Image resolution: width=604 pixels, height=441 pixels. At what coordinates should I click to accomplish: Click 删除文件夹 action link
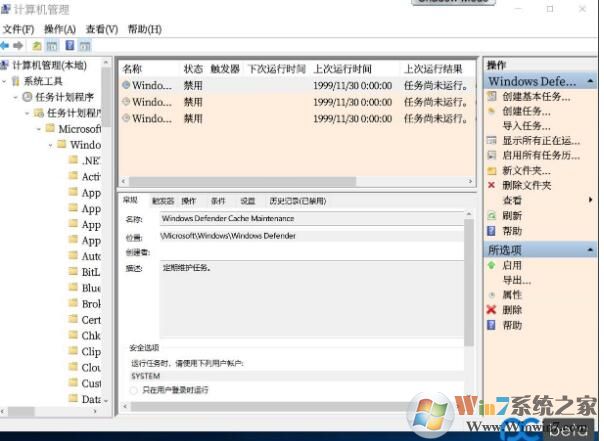[527, 185]
